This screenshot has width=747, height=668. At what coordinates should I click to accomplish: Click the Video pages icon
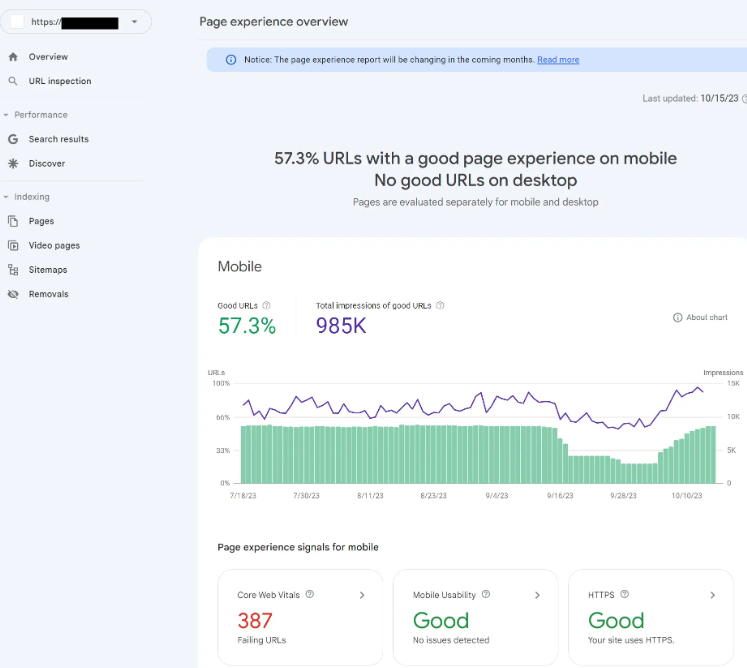pos(13,245)
